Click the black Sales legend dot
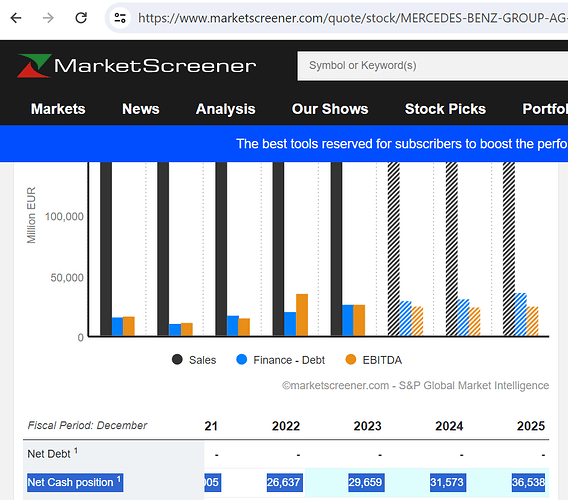 (x=177, y=359)
